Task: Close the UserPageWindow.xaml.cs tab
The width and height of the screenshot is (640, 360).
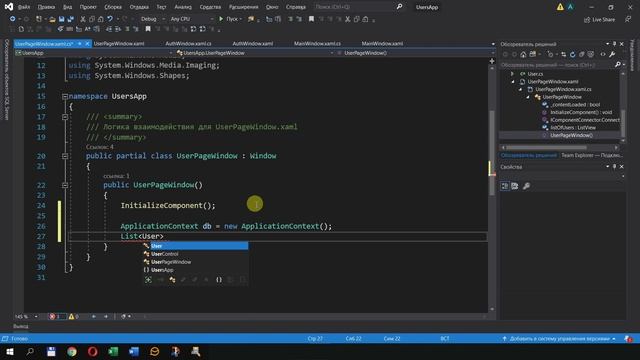Action: coord(87,44)
